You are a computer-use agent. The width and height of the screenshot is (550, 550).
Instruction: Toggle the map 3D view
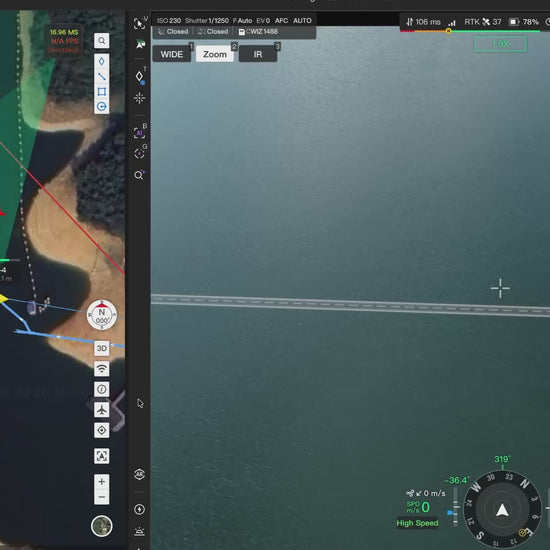pos(101,348)
